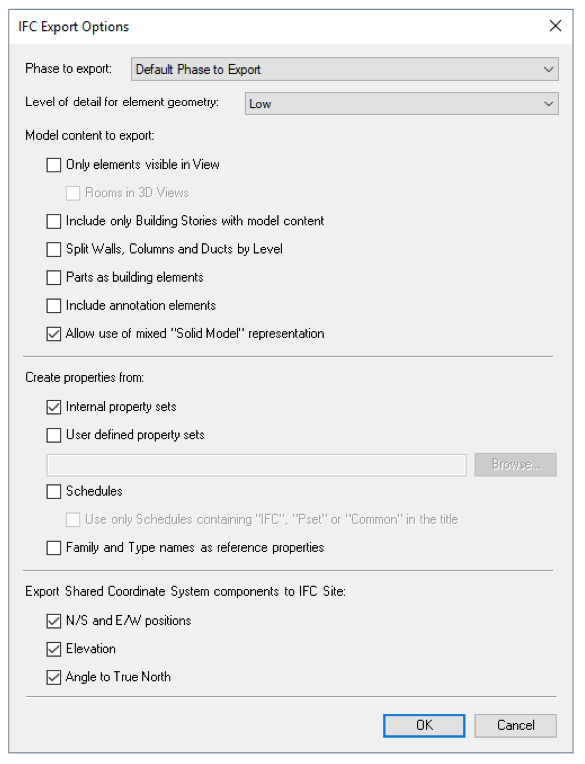Click the chevron arrow of Default Phase to Export

coord(548,69)
